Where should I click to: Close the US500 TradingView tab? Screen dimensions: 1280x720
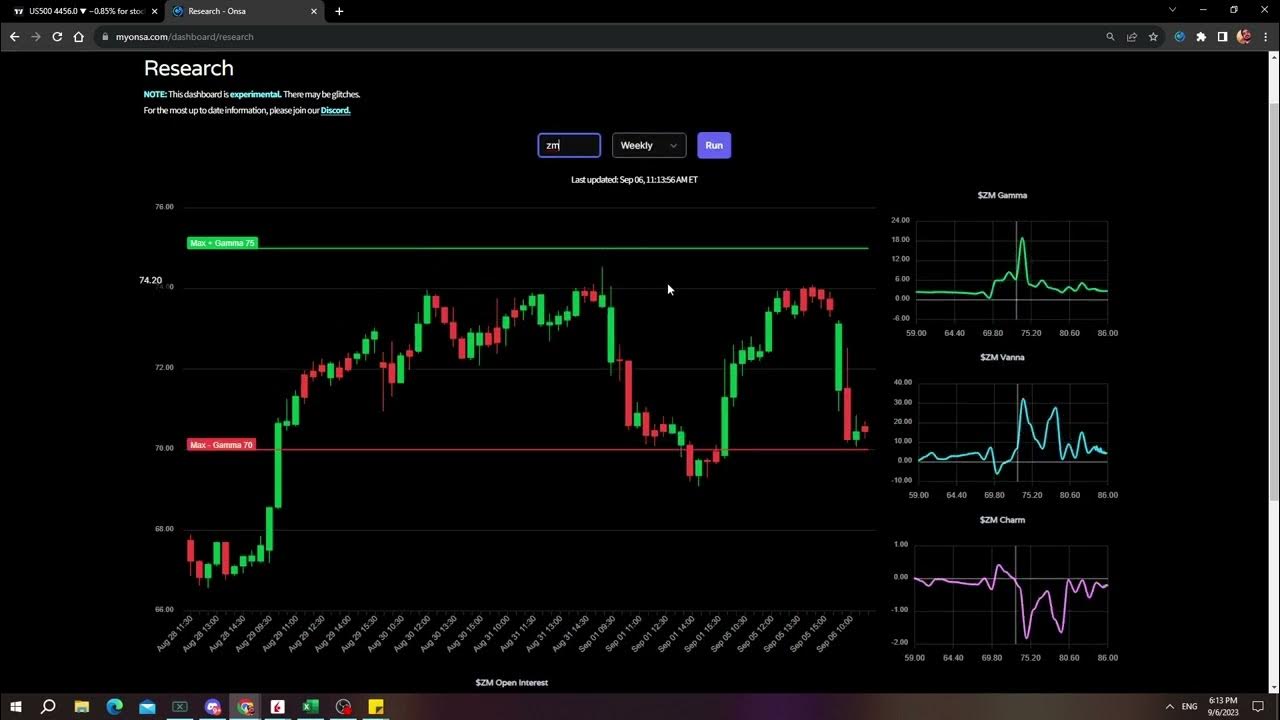(x=155, y=11)
